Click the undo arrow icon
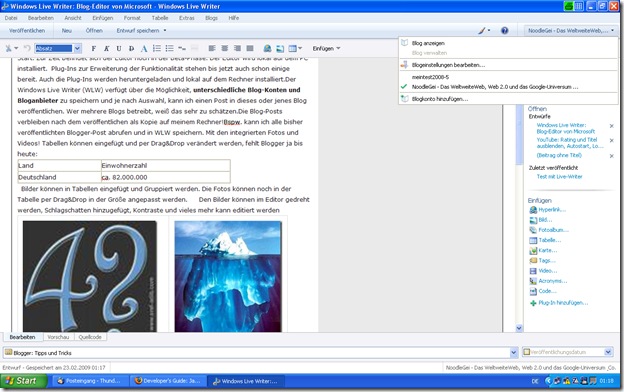This screenshot has width=624, height=392. coord(27,49)
